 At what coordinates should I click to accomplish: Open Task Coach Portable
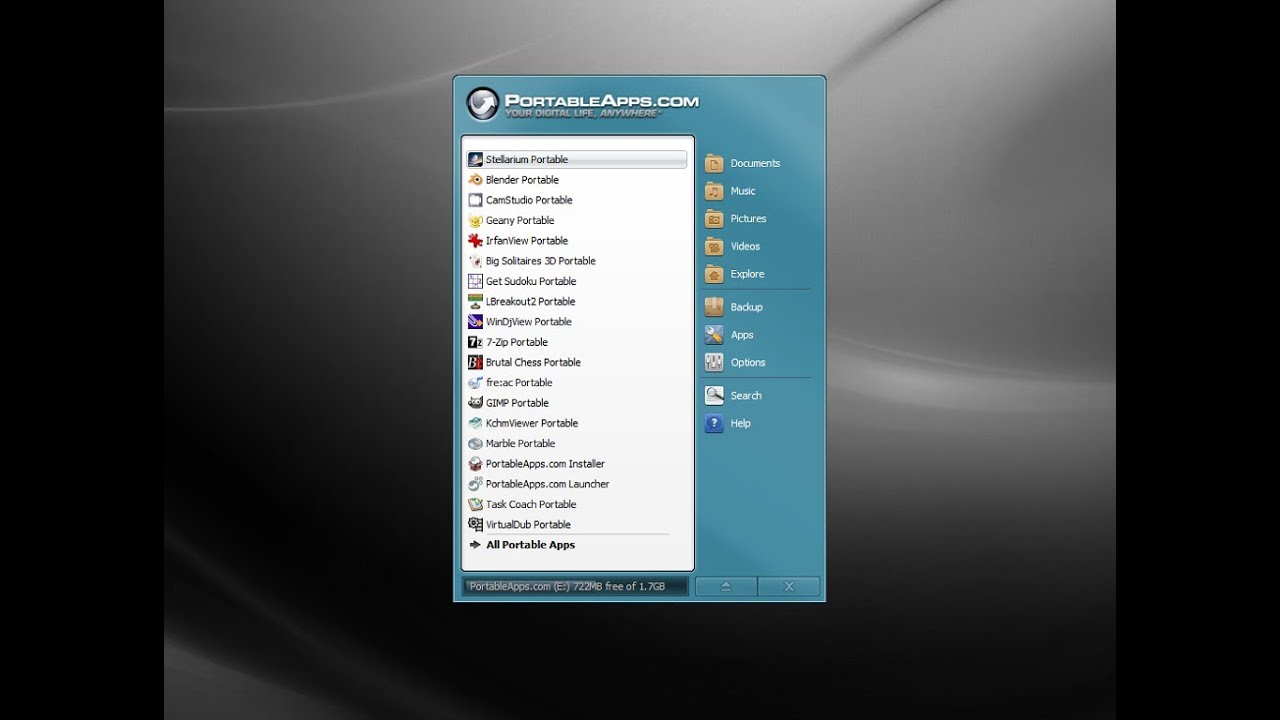[529, 504]
